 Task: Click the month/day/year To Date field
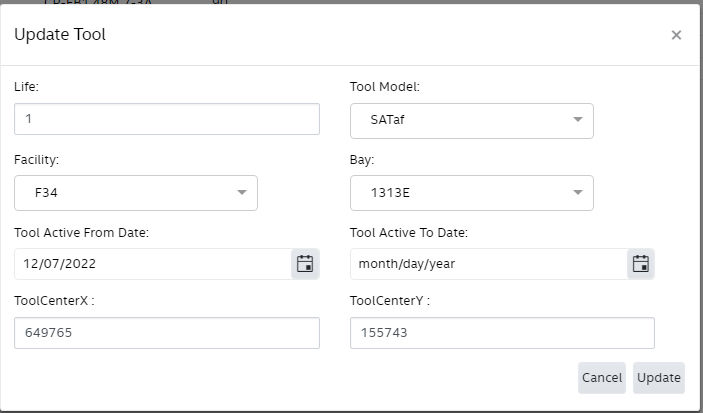(x=488, y=264)
